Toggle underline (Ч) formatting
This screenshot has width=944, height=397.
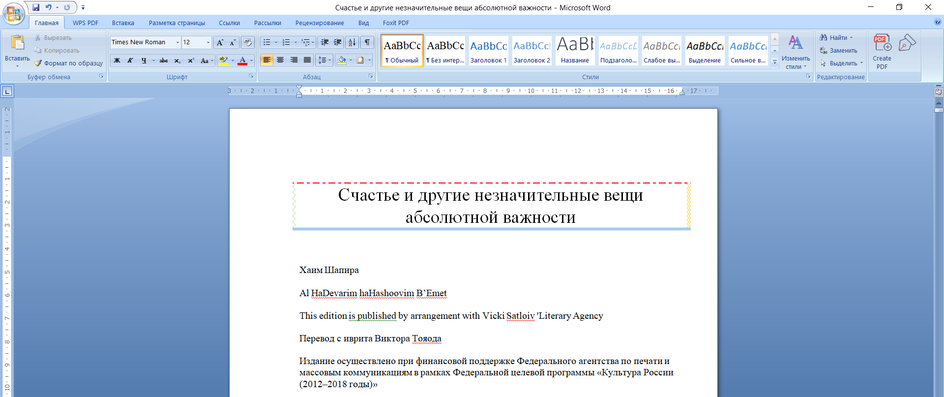(144, 60)
